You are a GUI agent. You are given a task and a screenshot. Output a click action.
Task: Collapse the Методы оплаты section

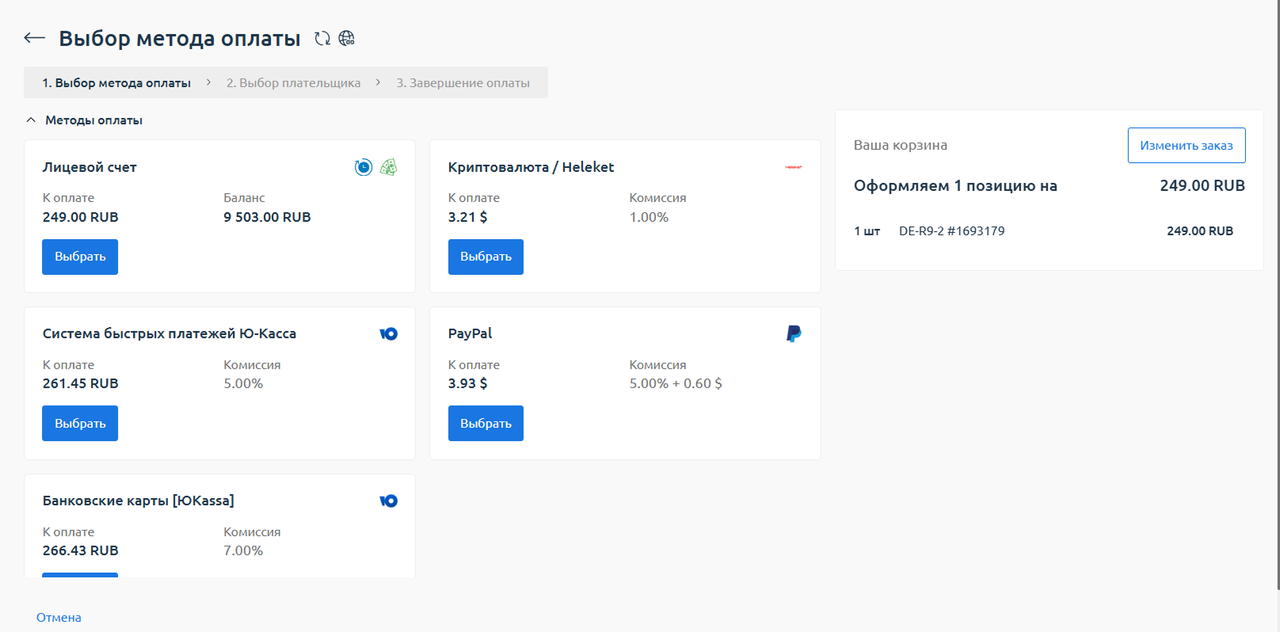[x=84, y=120]
